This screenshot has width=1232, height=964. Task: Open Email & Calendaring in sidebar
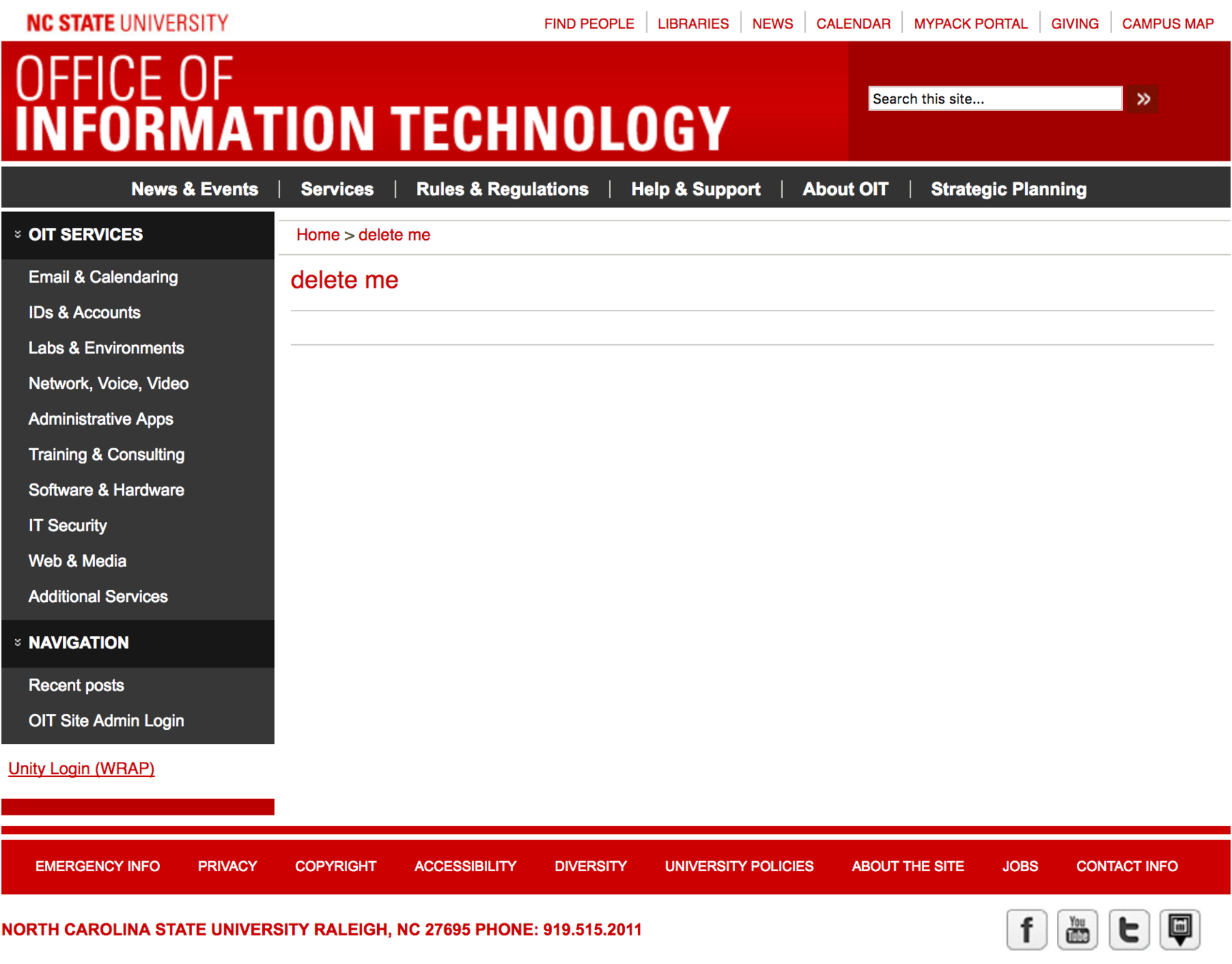point(103,277)
